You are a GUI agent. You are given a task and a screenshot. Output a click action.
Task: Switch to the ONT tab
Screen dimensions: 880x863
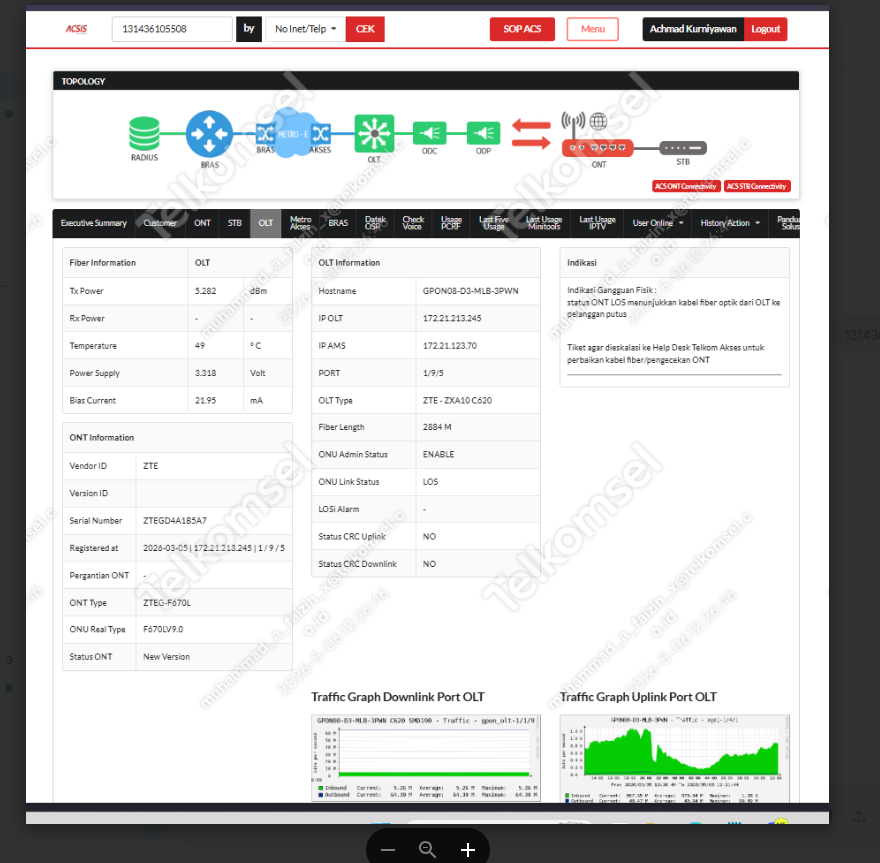tap(202, 223)
